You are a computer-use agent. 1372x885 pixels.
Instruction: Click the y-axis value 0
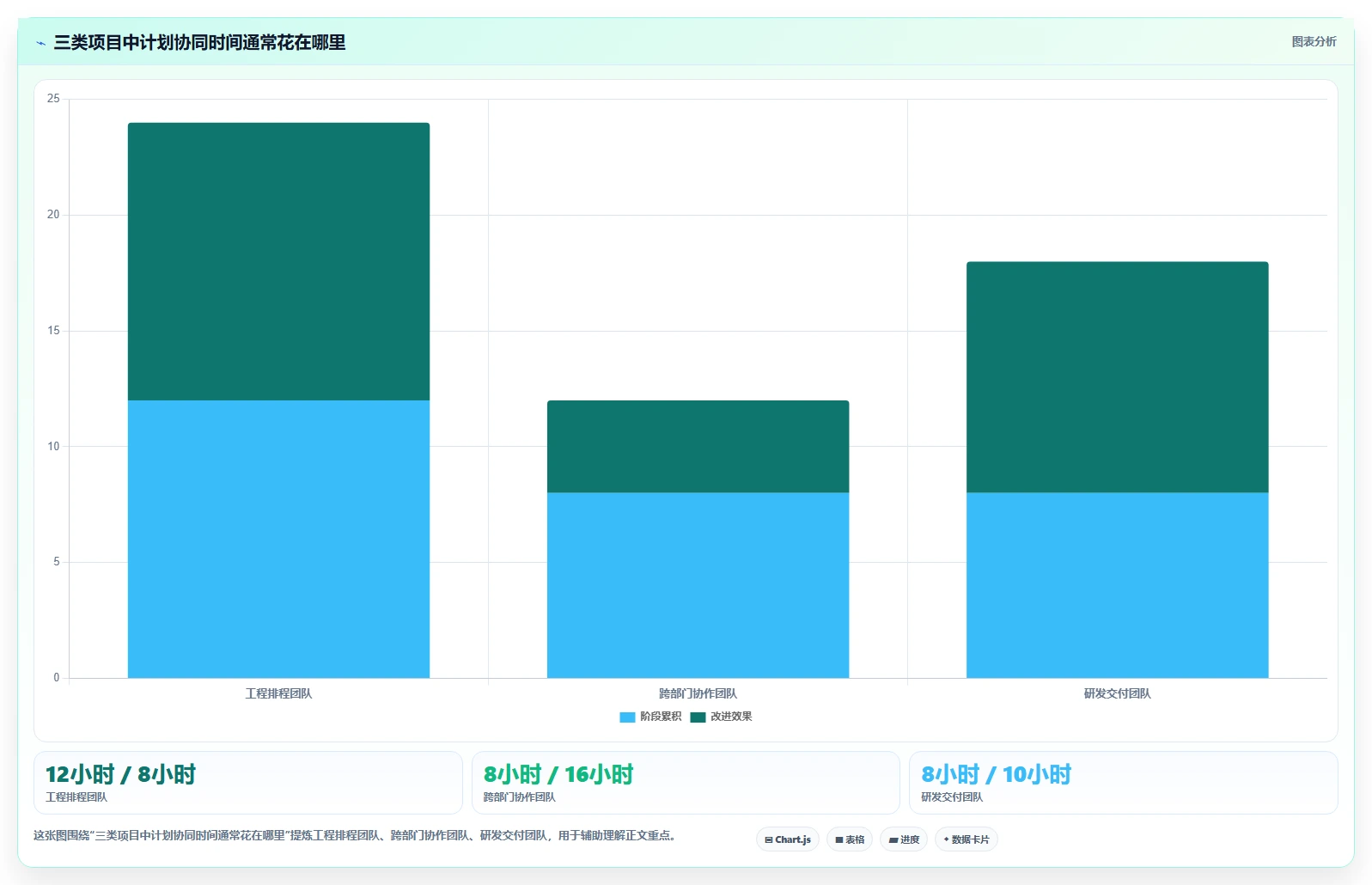pos(57,678)
